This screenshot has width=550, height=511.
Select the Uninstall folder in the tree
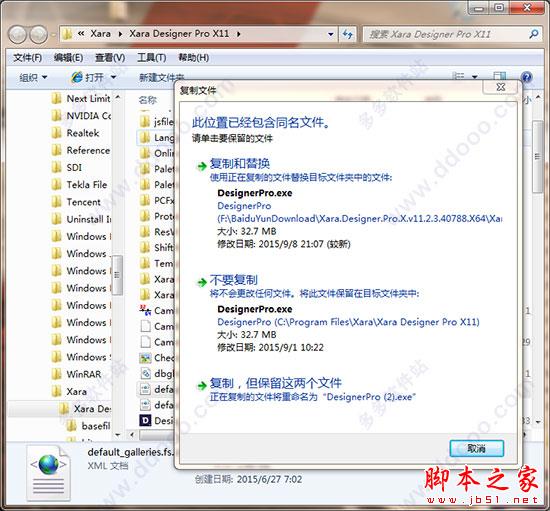[81, 219]
